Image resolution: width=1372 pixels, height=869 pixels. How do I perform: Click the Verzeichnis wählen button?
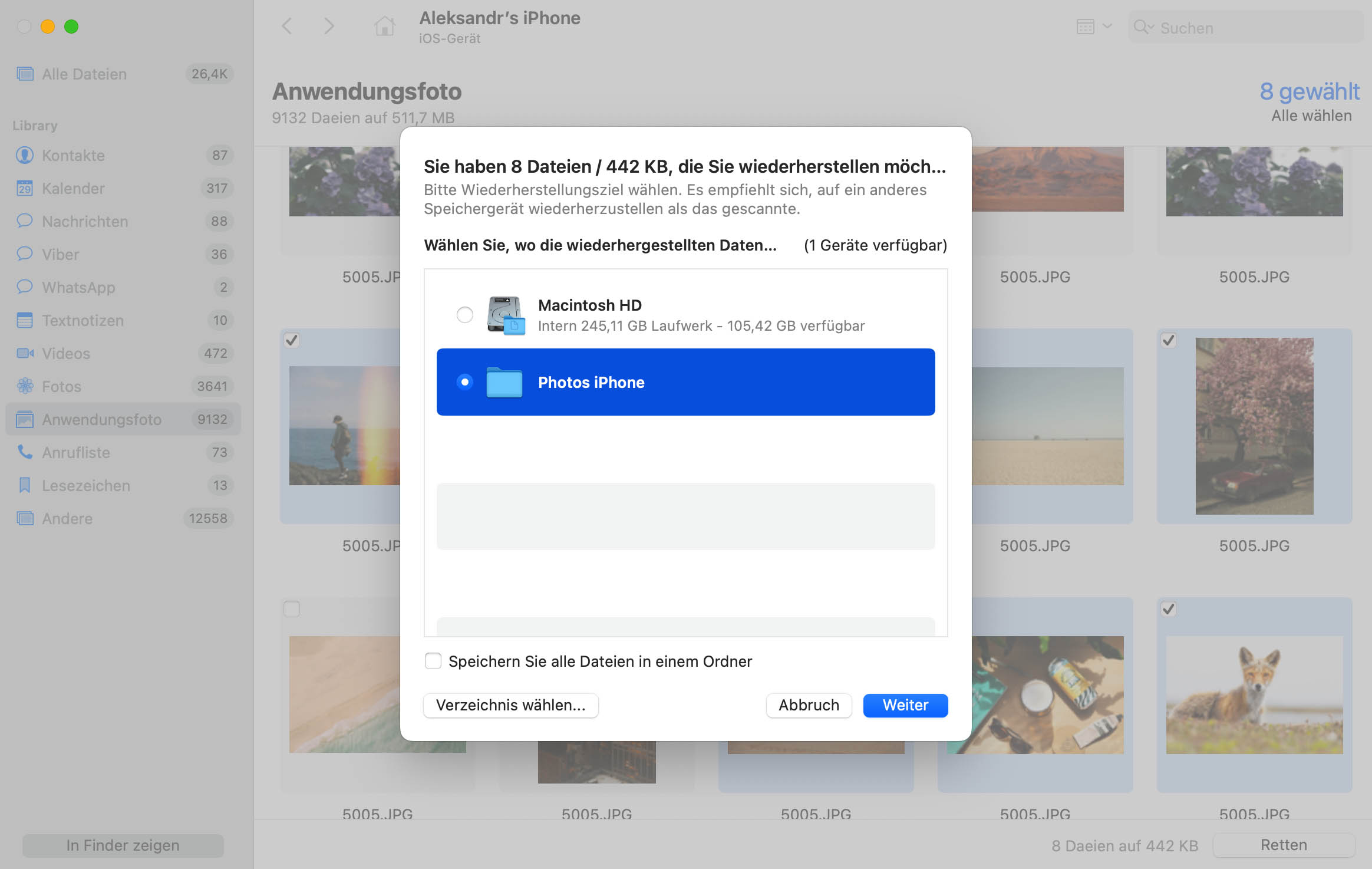(510, 705)
